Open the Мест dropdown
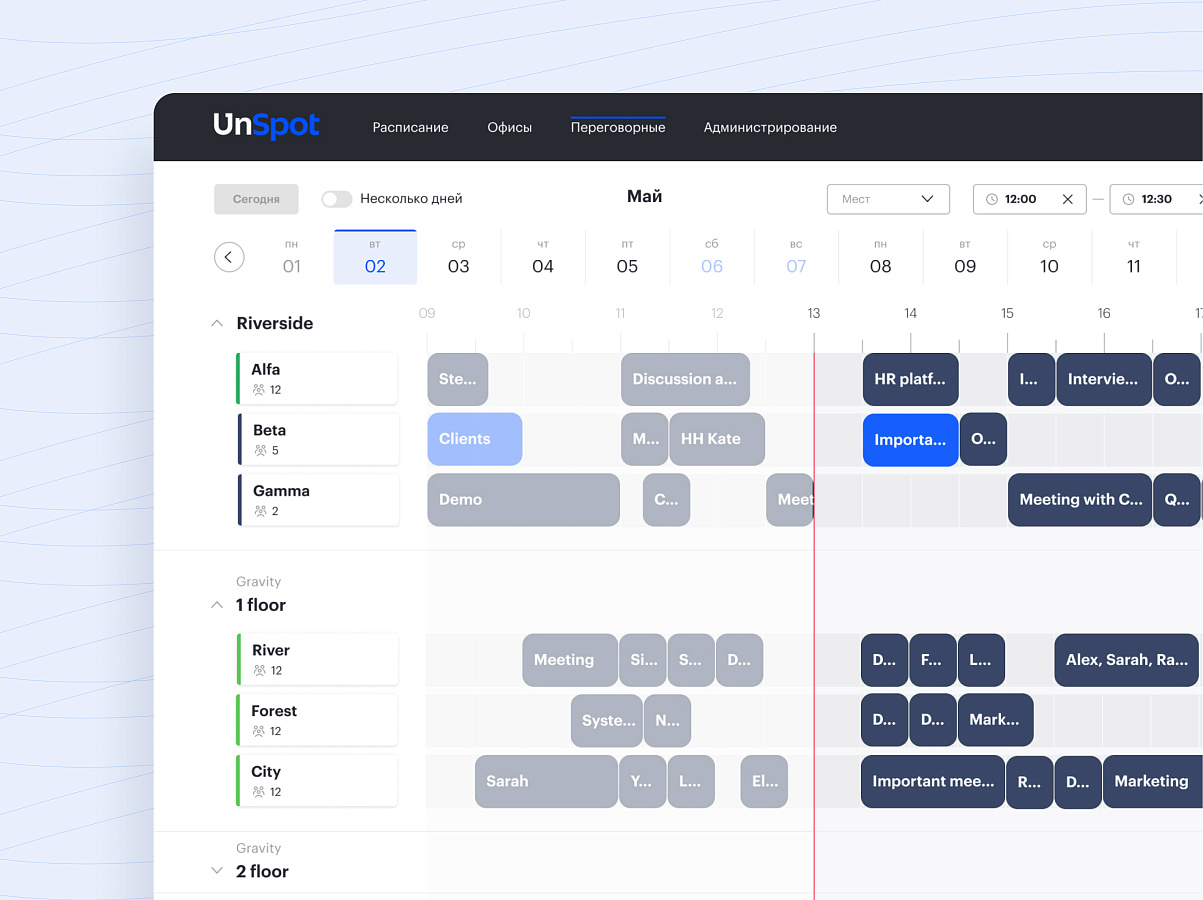This screenshot has width=1203, height=900. (888, 199)
